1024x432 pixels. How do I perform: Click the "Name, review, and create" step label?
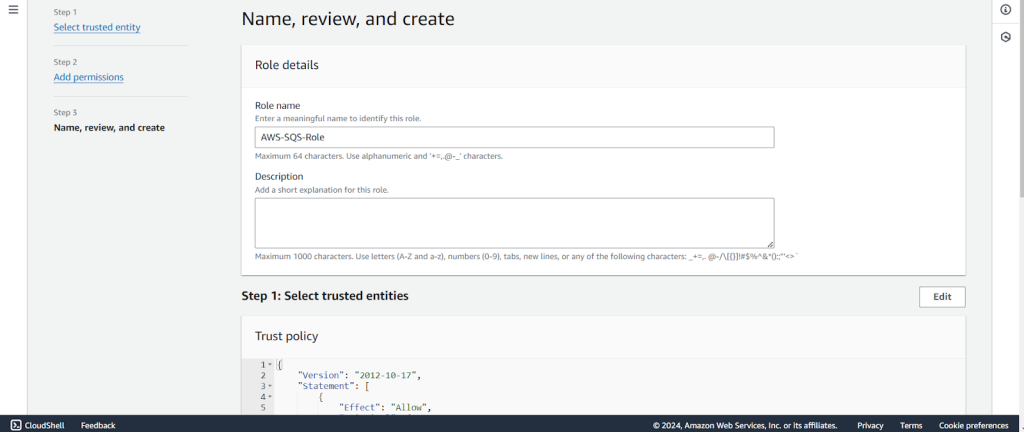109,128
